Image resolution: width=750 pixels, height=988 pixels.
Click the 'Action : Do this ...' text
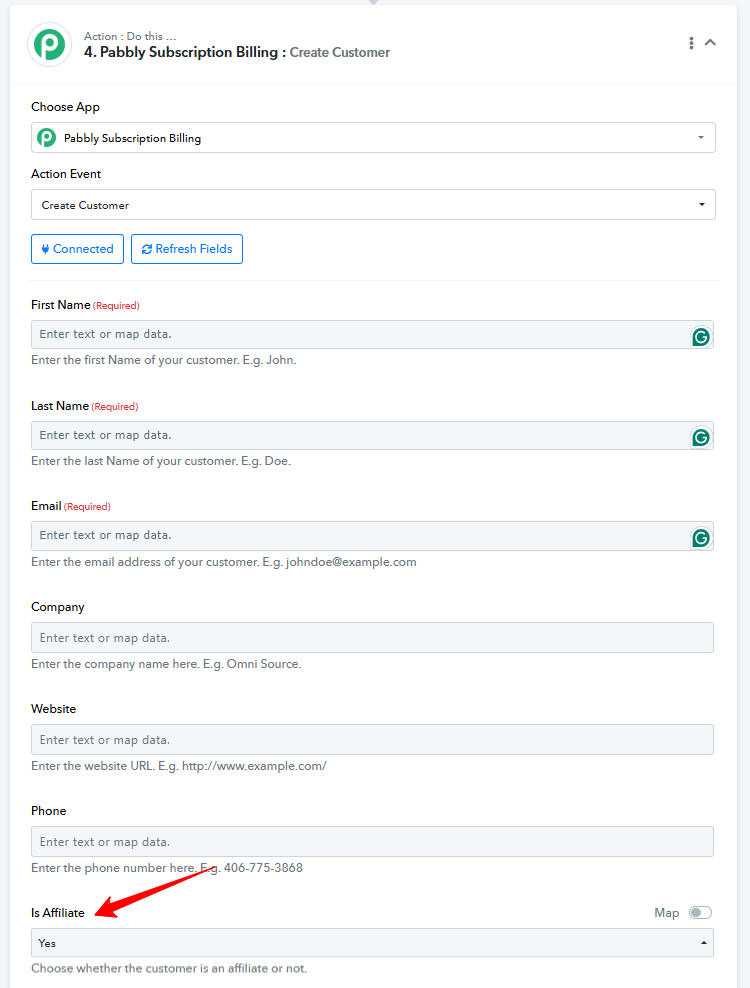point(130,36)
